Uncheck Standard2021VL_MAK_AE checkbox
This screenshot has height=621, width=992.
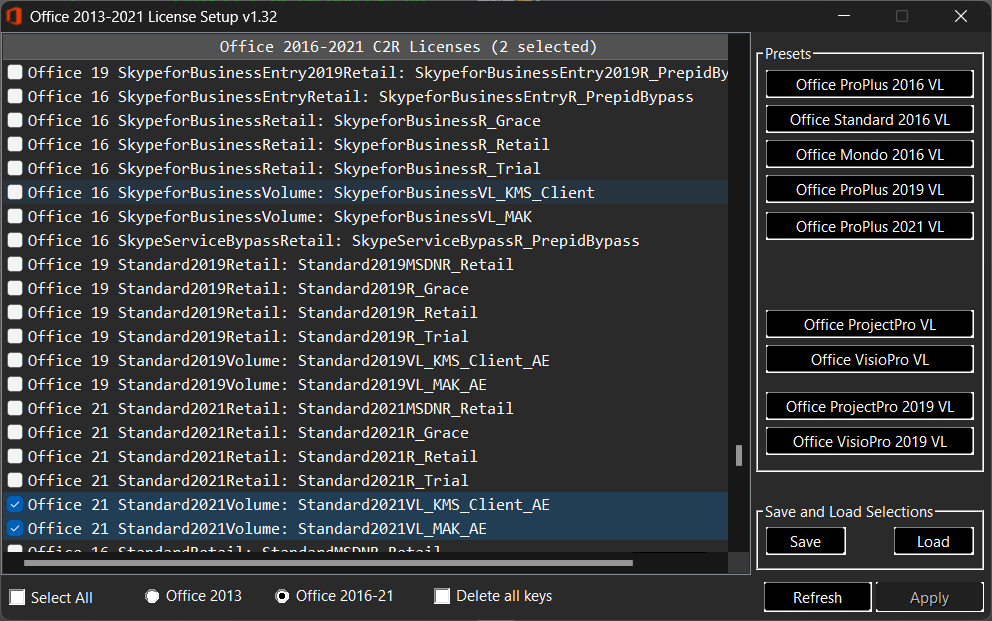coord(15,529)
